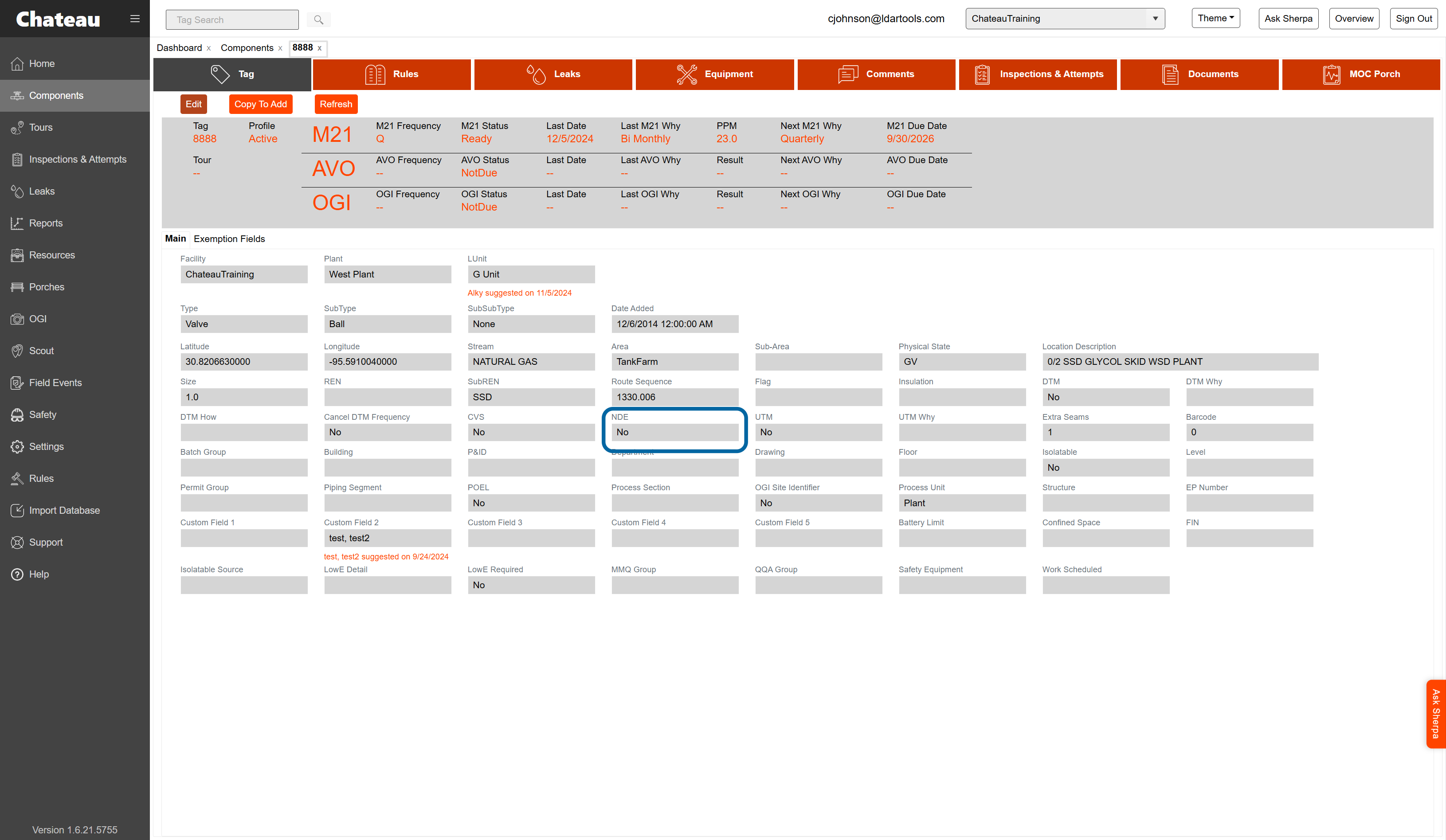
Task: Go to Leaks in the sidebar
Action: 74,191
